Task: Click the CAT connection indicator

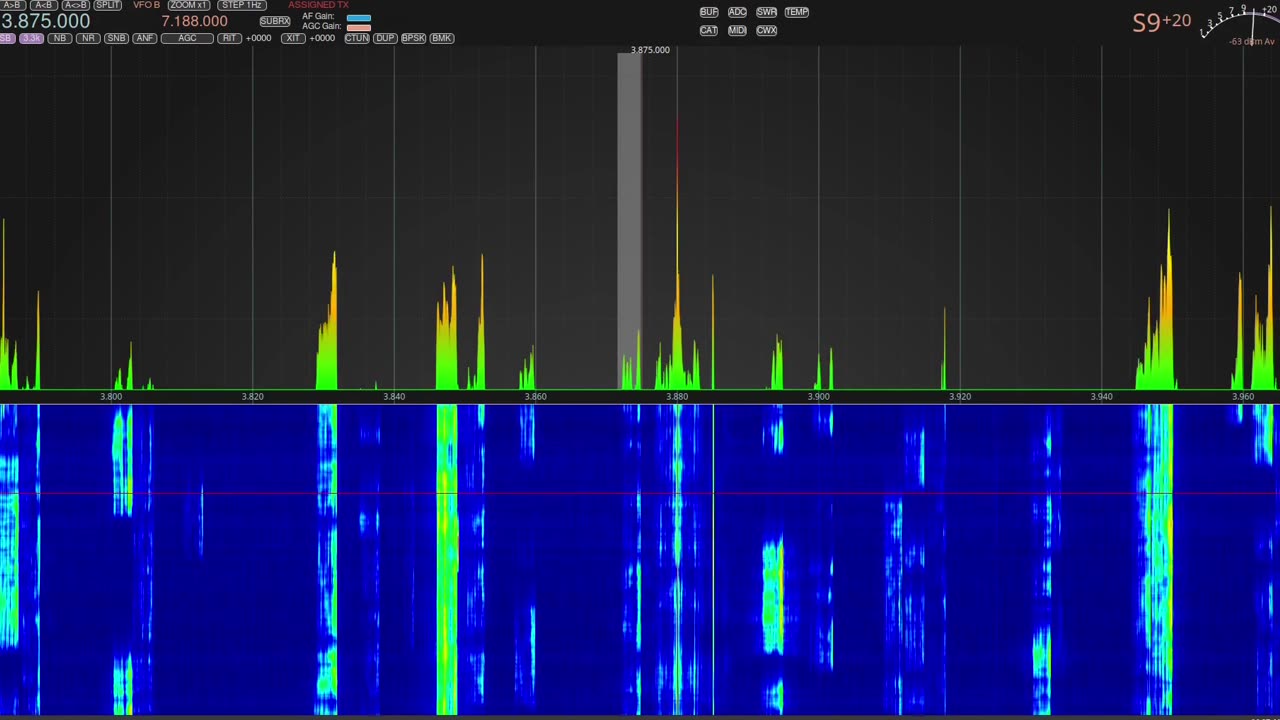Action: pos(709,30)
